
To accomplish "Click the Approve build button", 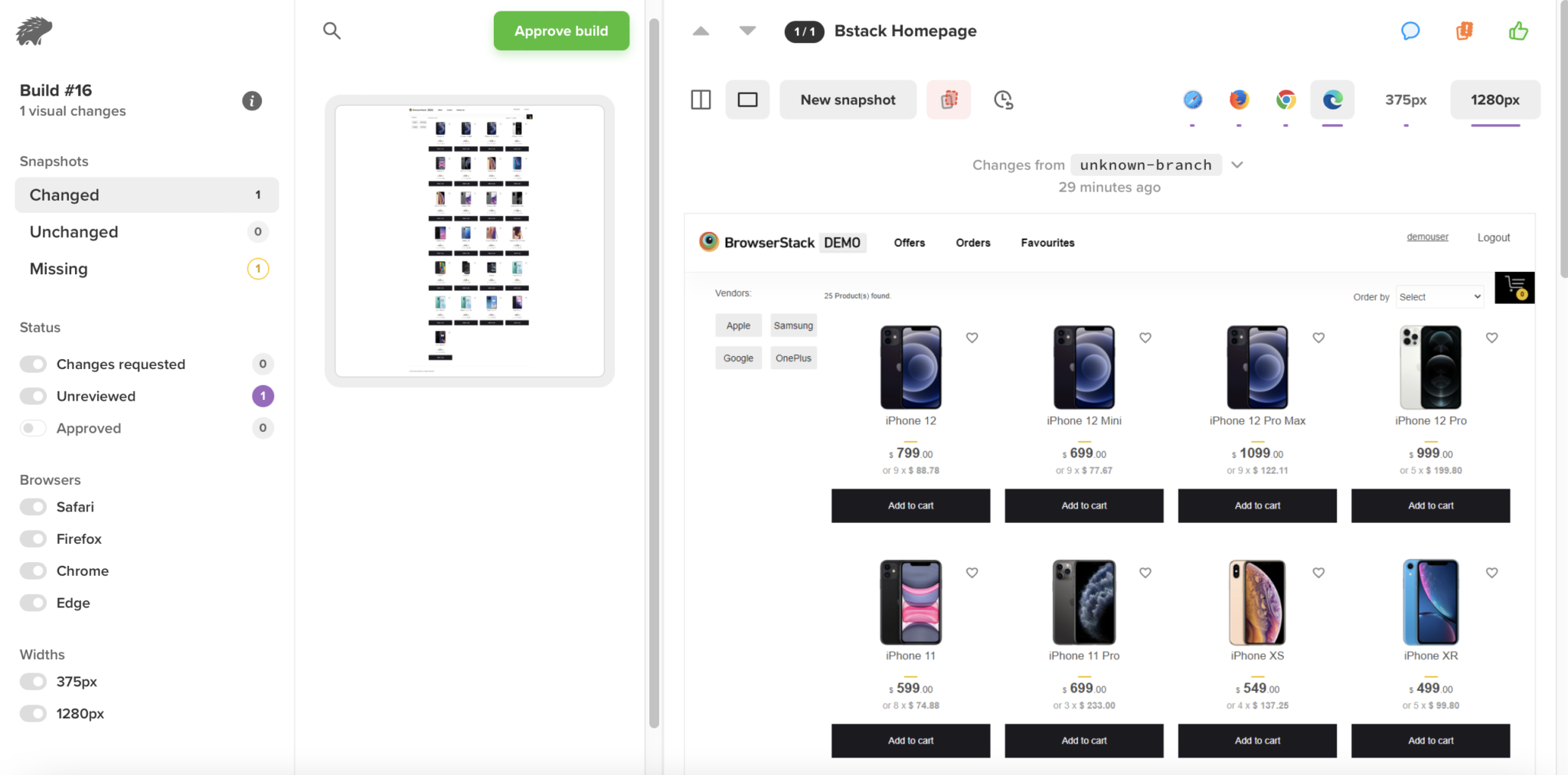I will click(561, 31).
